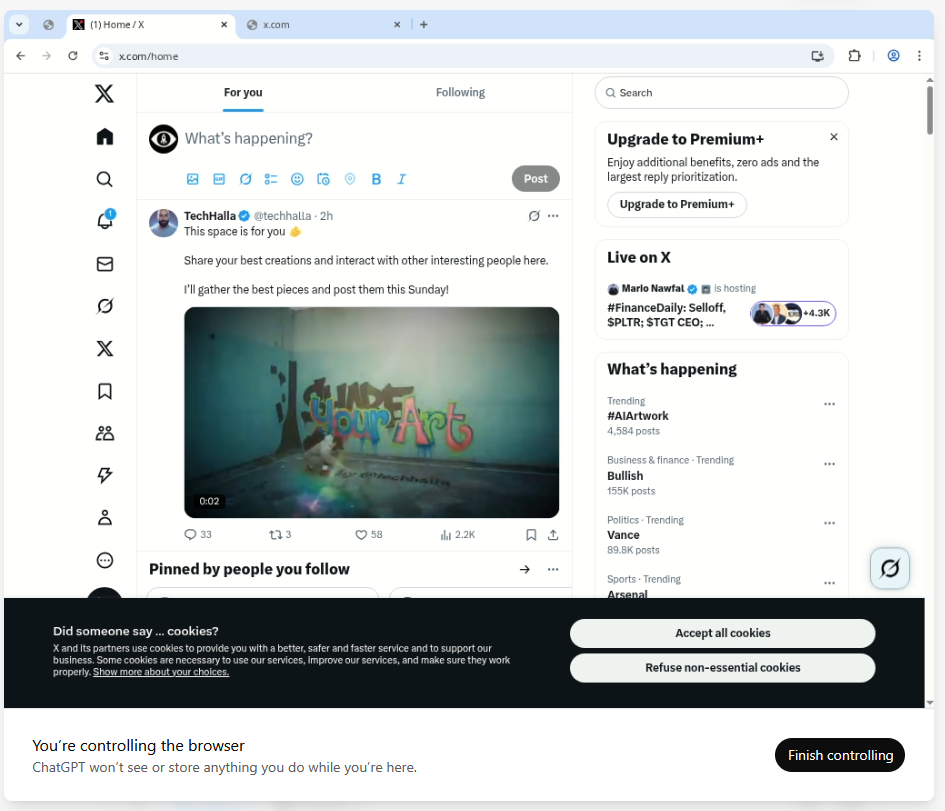Open Explore search icon in sidebar
This screenshot has width=945, height=811.
[105, 179]
